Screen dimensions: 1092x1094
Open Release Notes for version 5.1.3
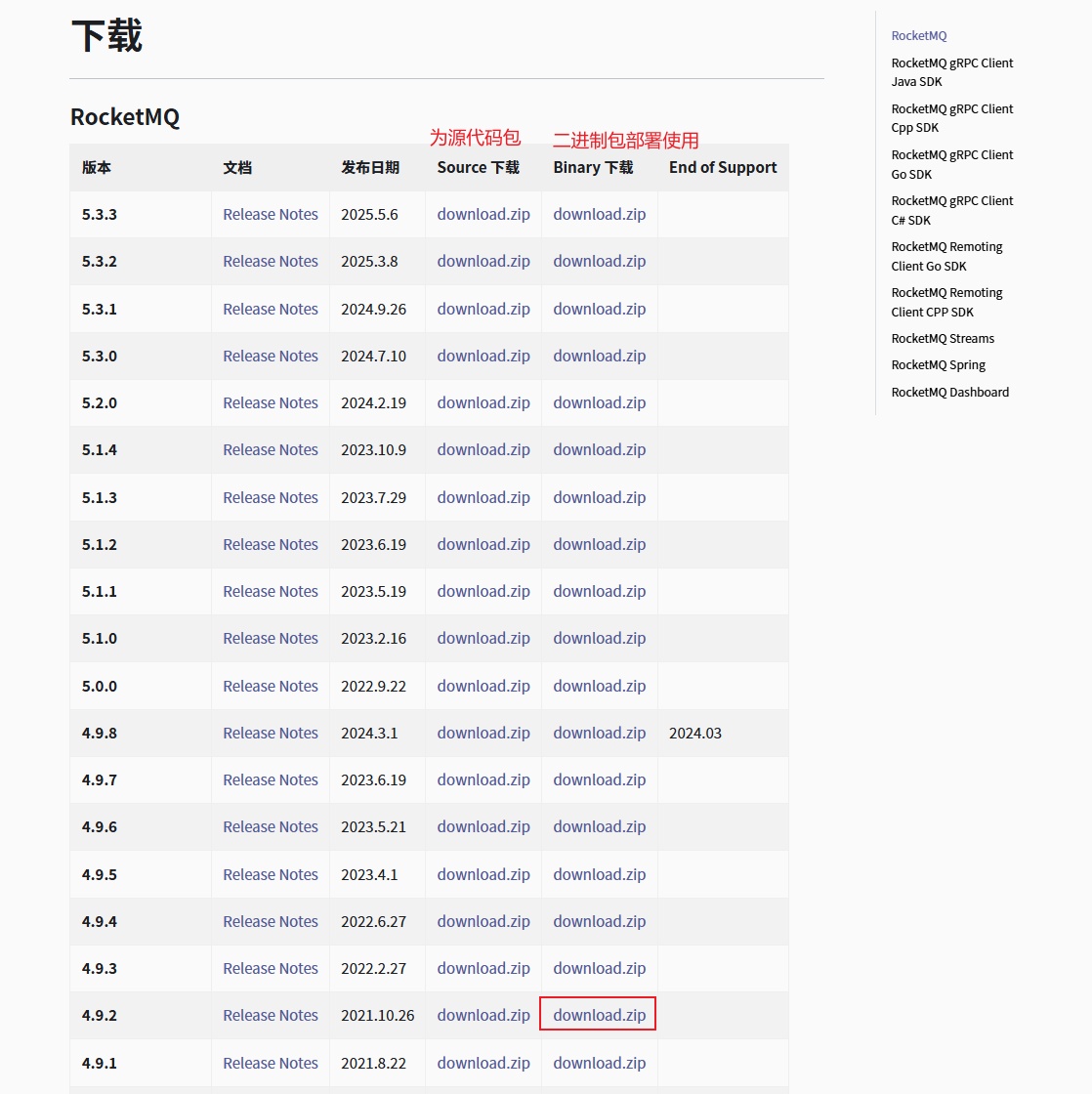(270, 497)
